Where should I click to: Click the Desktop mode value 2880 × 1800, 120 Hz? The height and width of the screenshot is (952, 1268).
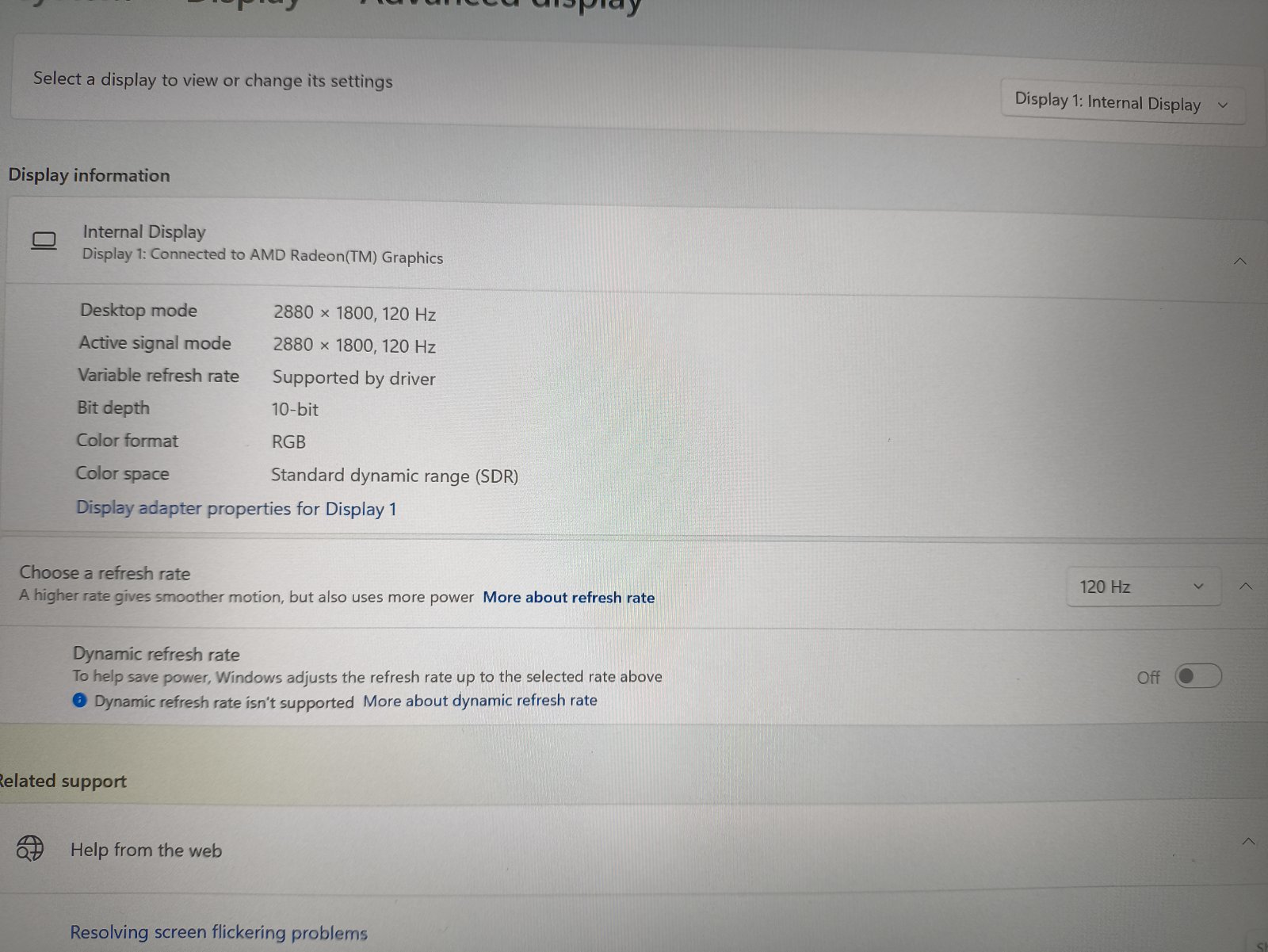(x=354, y=313)
